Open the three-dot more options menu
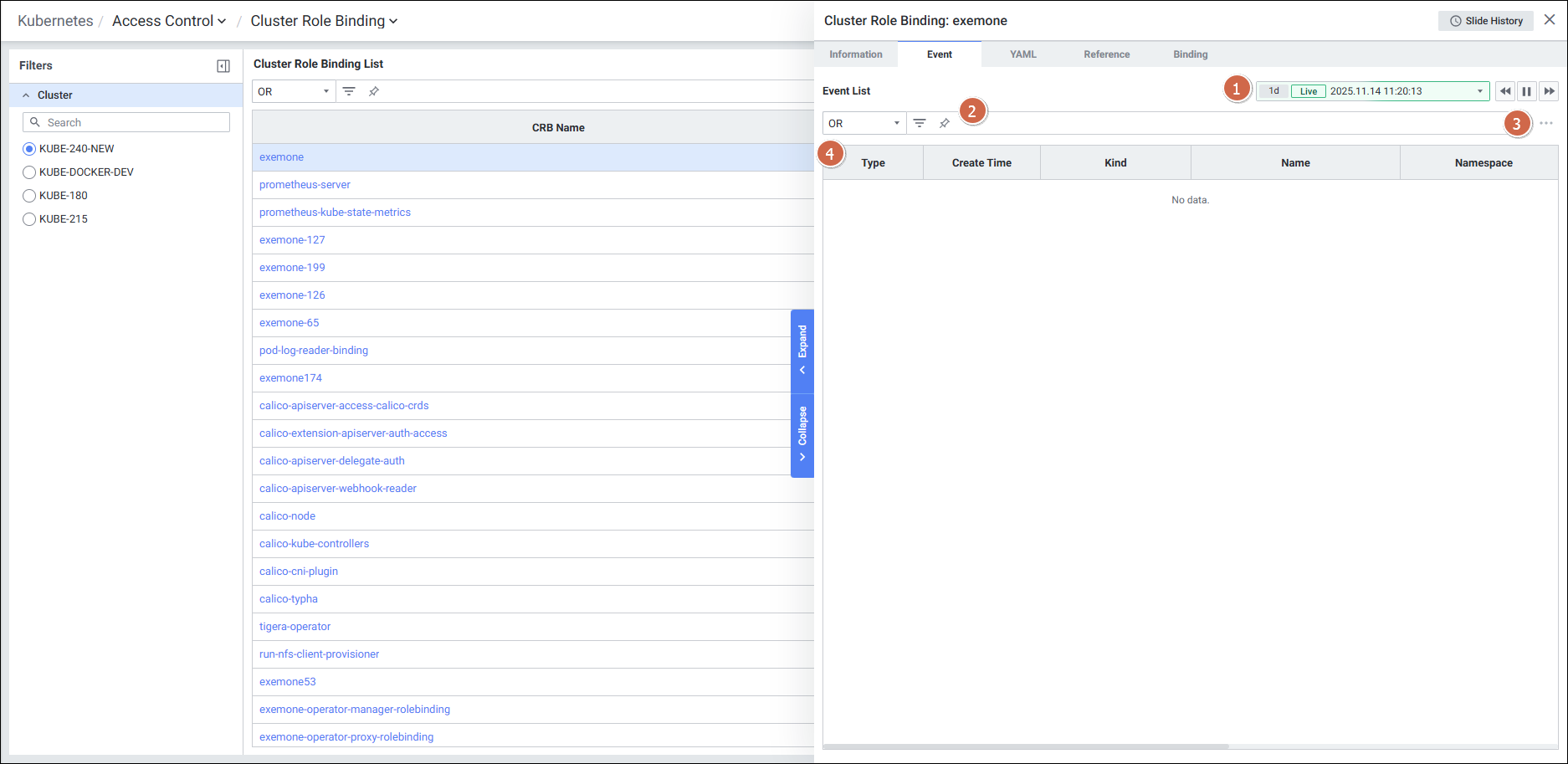 [1545, 123]
